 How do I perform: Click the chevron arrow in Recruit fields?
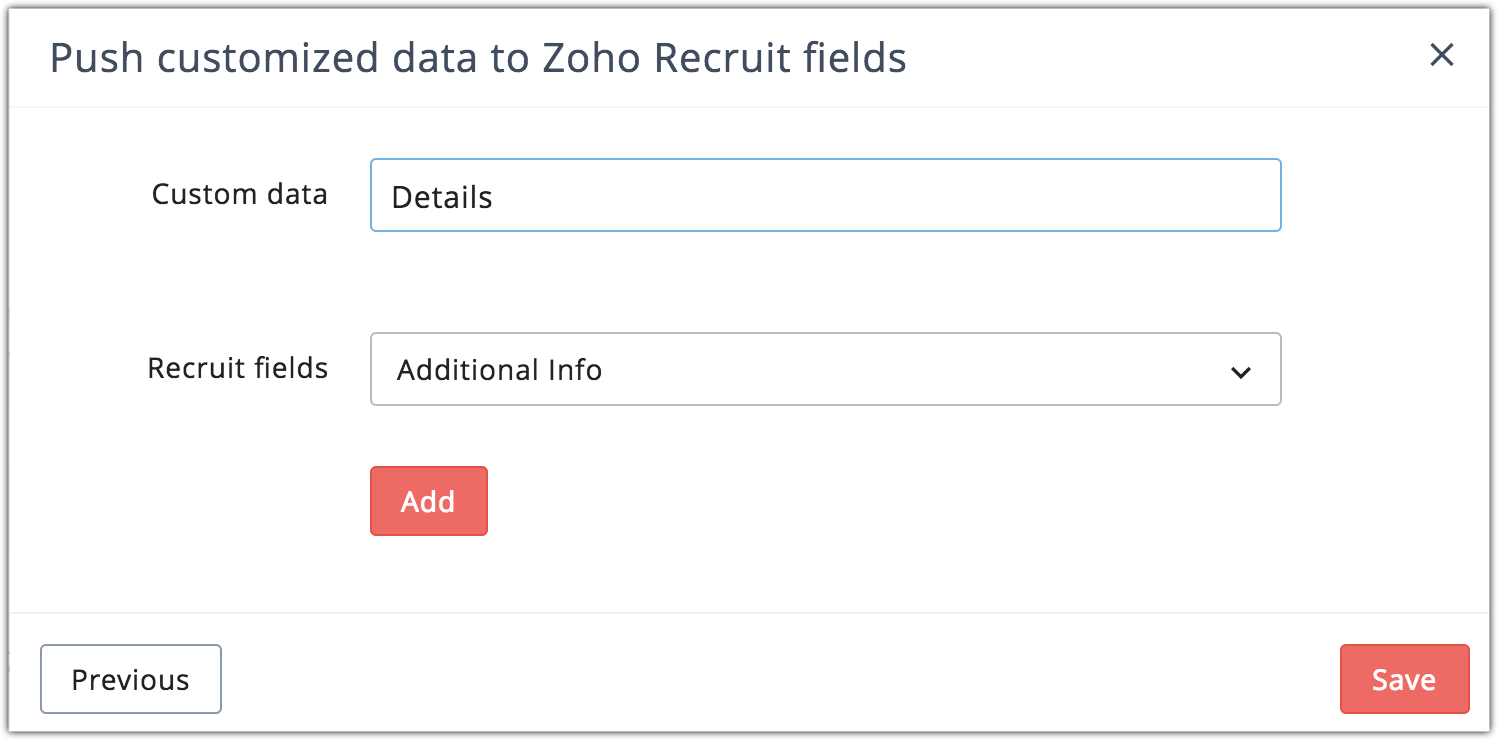point(1240,372)
